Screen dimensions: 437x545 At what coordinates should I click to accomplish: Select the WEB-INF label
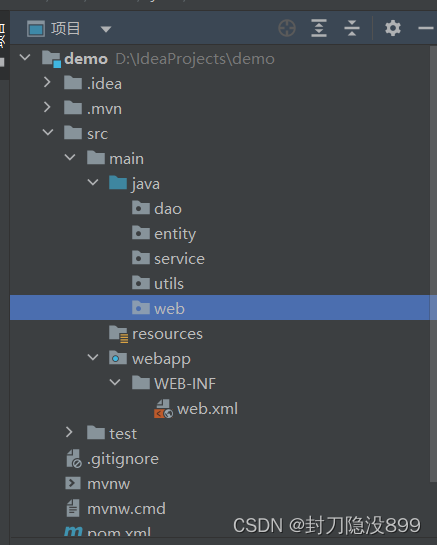[185, 384]
